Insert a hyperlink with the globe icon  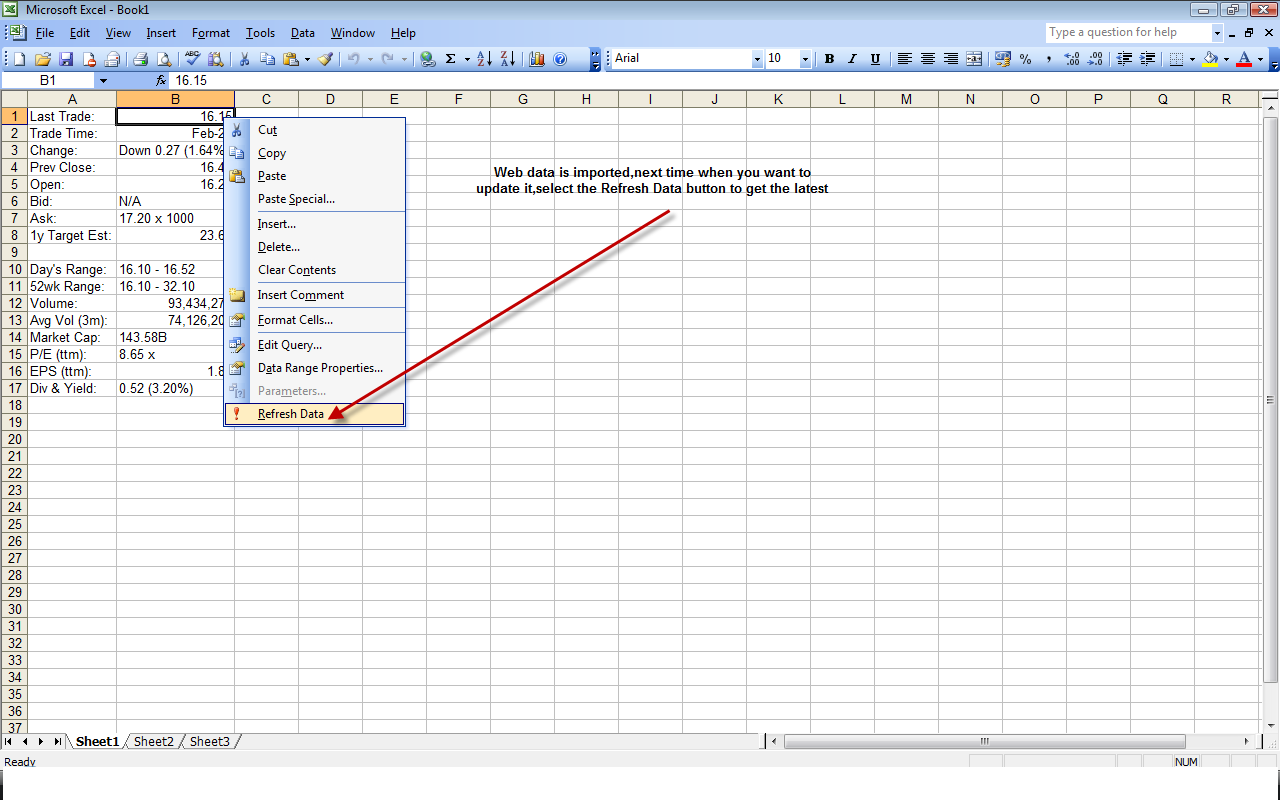tap(428, 59)
